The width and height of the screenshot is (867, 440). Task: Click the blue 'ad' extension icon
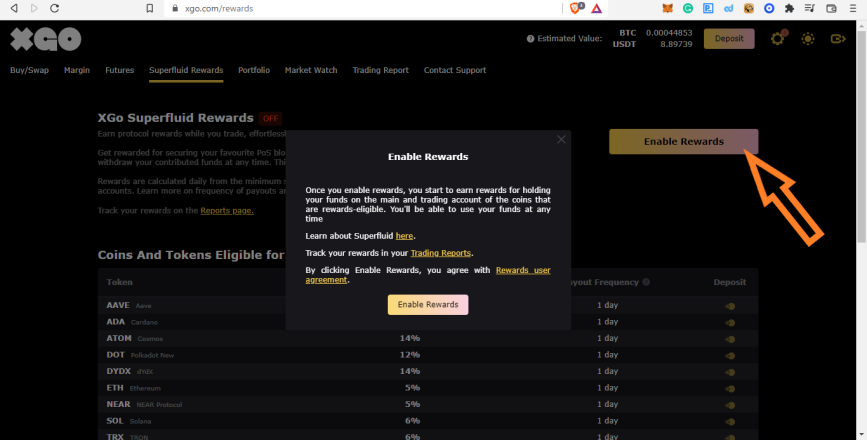point(728,8)
